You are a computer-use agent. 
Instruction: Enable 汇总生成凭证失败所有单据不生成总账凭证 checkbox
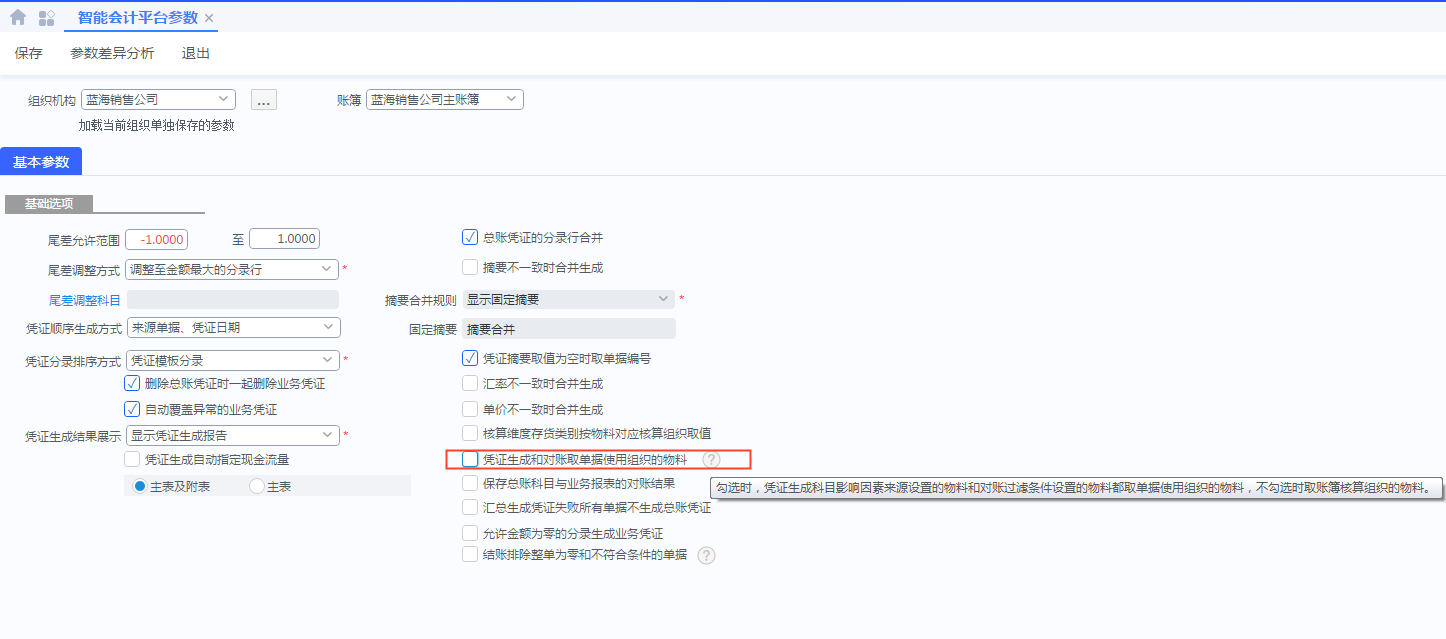[x=470, y=507]
